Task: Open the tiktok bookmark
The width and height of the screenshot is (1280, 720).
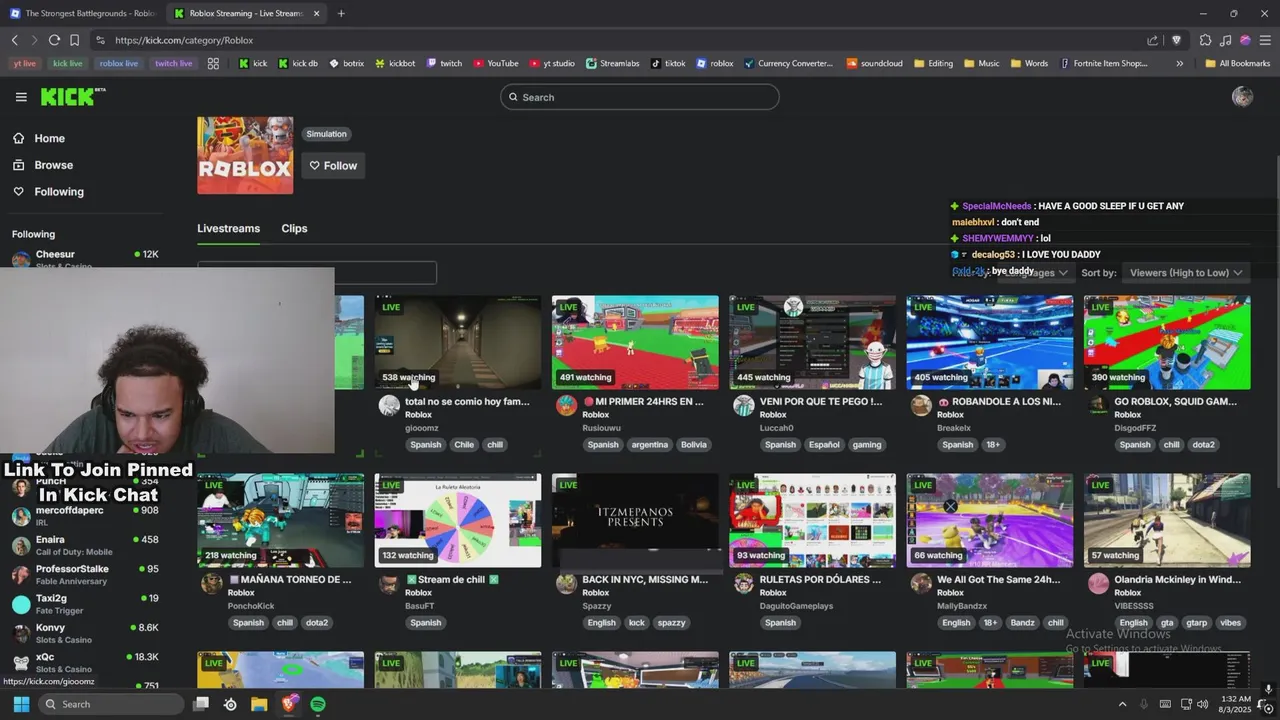Action: (668, 63)
